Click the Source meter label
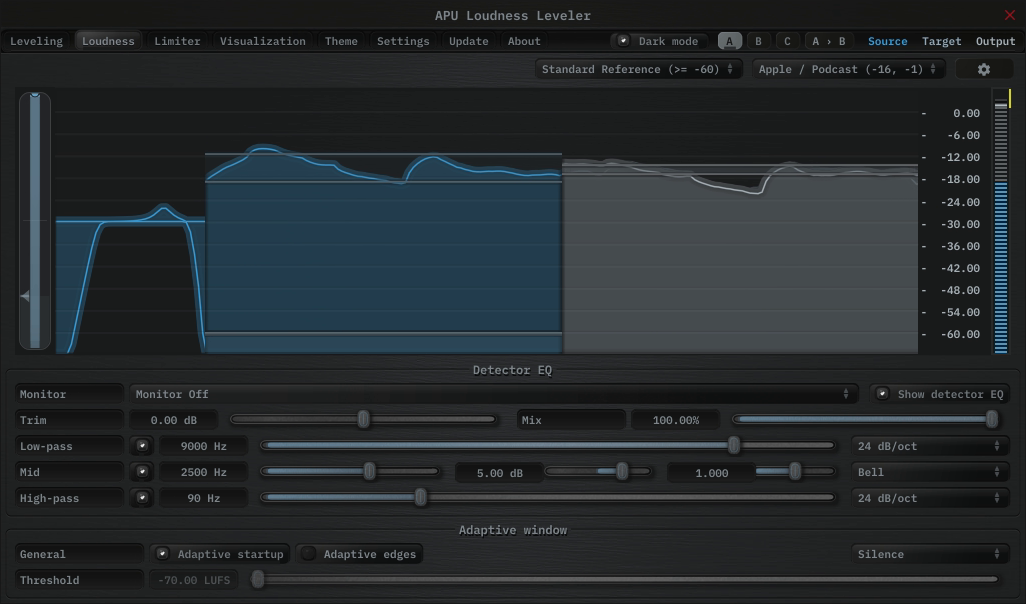The height and width of the screenshot is (604, 1026). coord(887,41)
